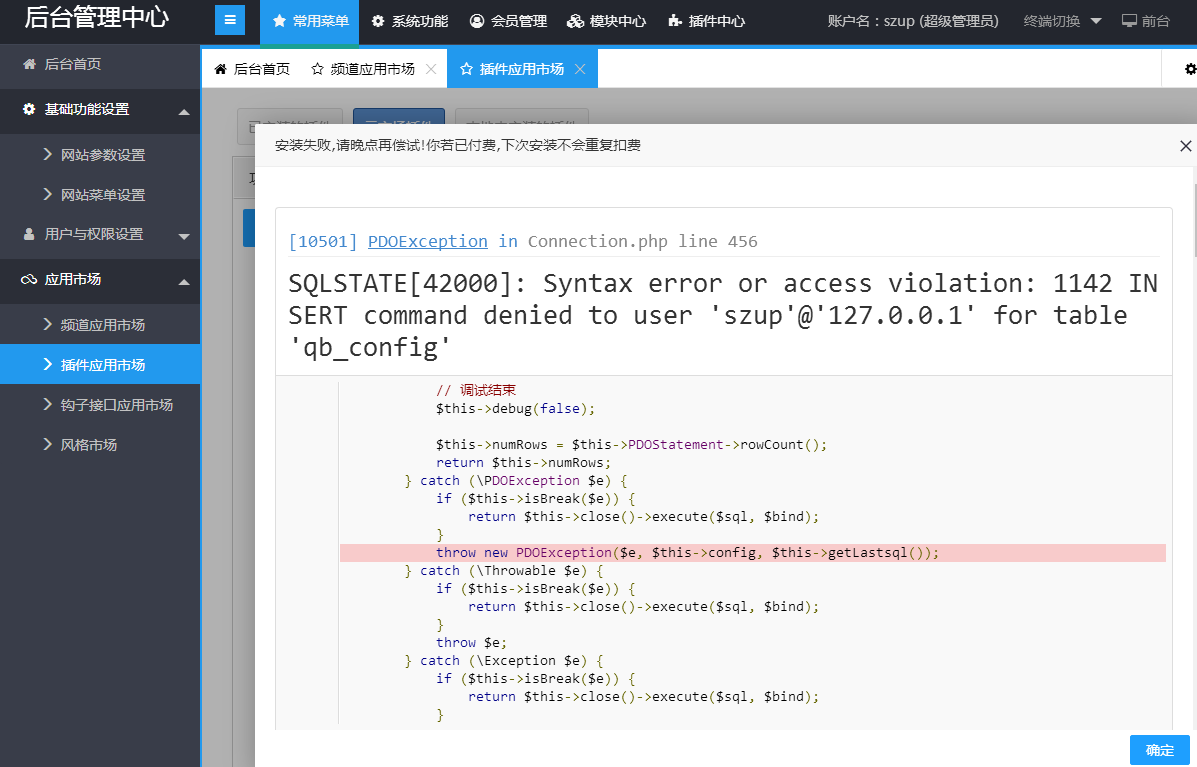Open the 系统功能 top menu
The image size is (1197, 767).
410,21
